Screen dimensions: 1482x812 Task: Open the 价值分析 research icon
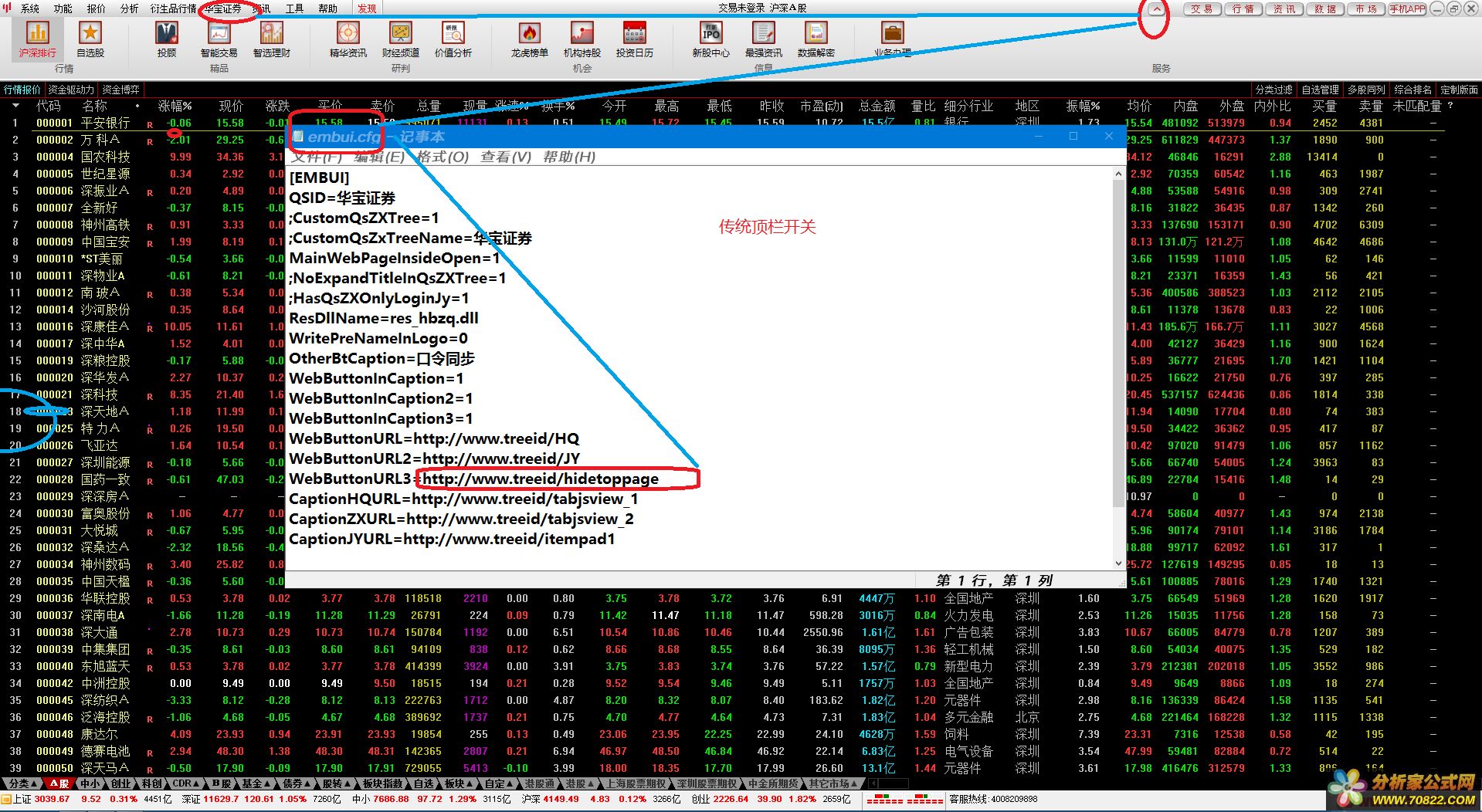pyautogui.click(x=453, y=39)
